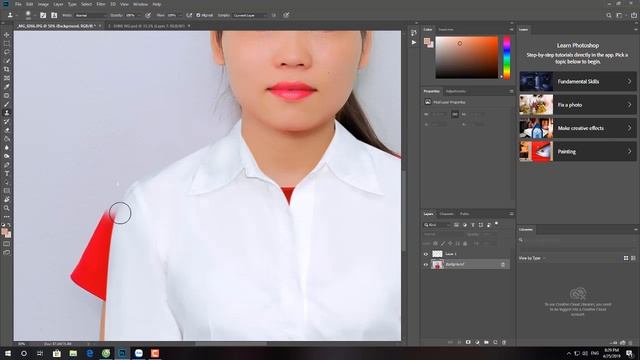640x360 pixels.
Task: Select the Horizontal Type tool
Action: (7, 173)
